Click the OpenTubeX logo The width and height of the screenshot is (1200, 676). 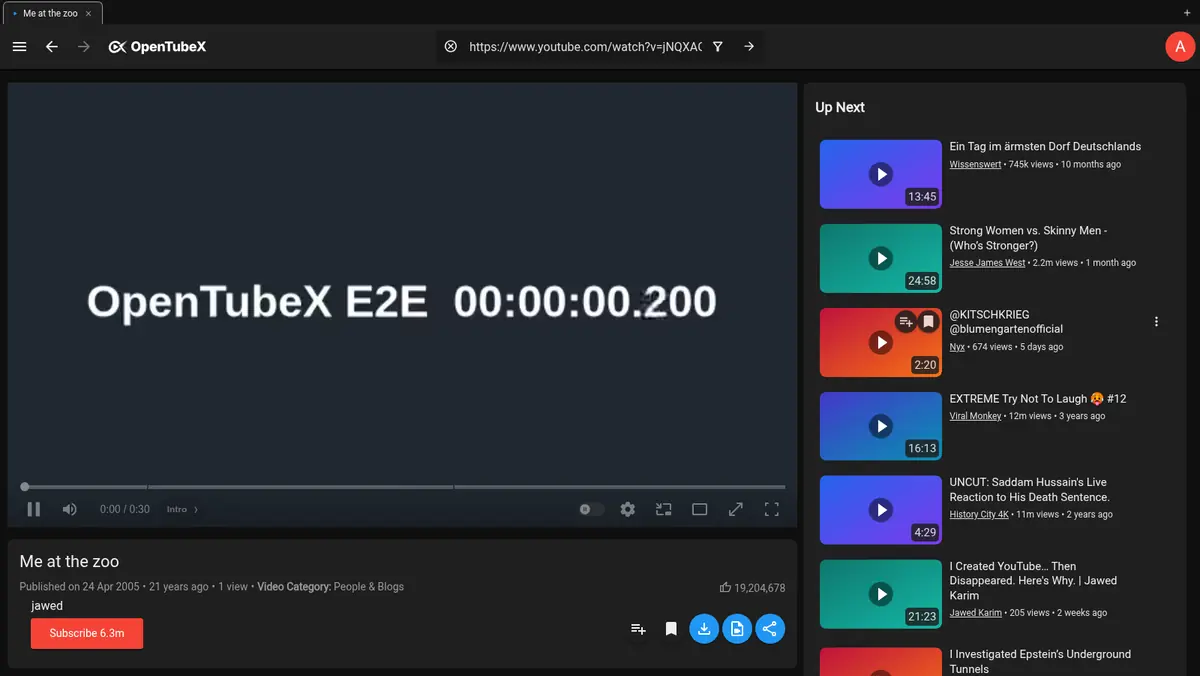pos(157,47)
